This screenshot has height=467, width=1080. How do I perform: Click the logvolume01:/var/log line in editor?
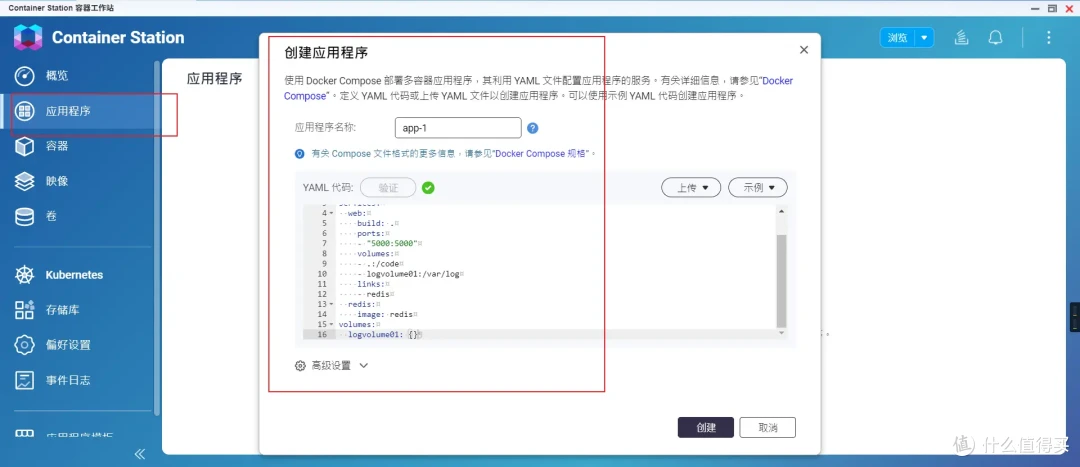click(x=413, y=273)
